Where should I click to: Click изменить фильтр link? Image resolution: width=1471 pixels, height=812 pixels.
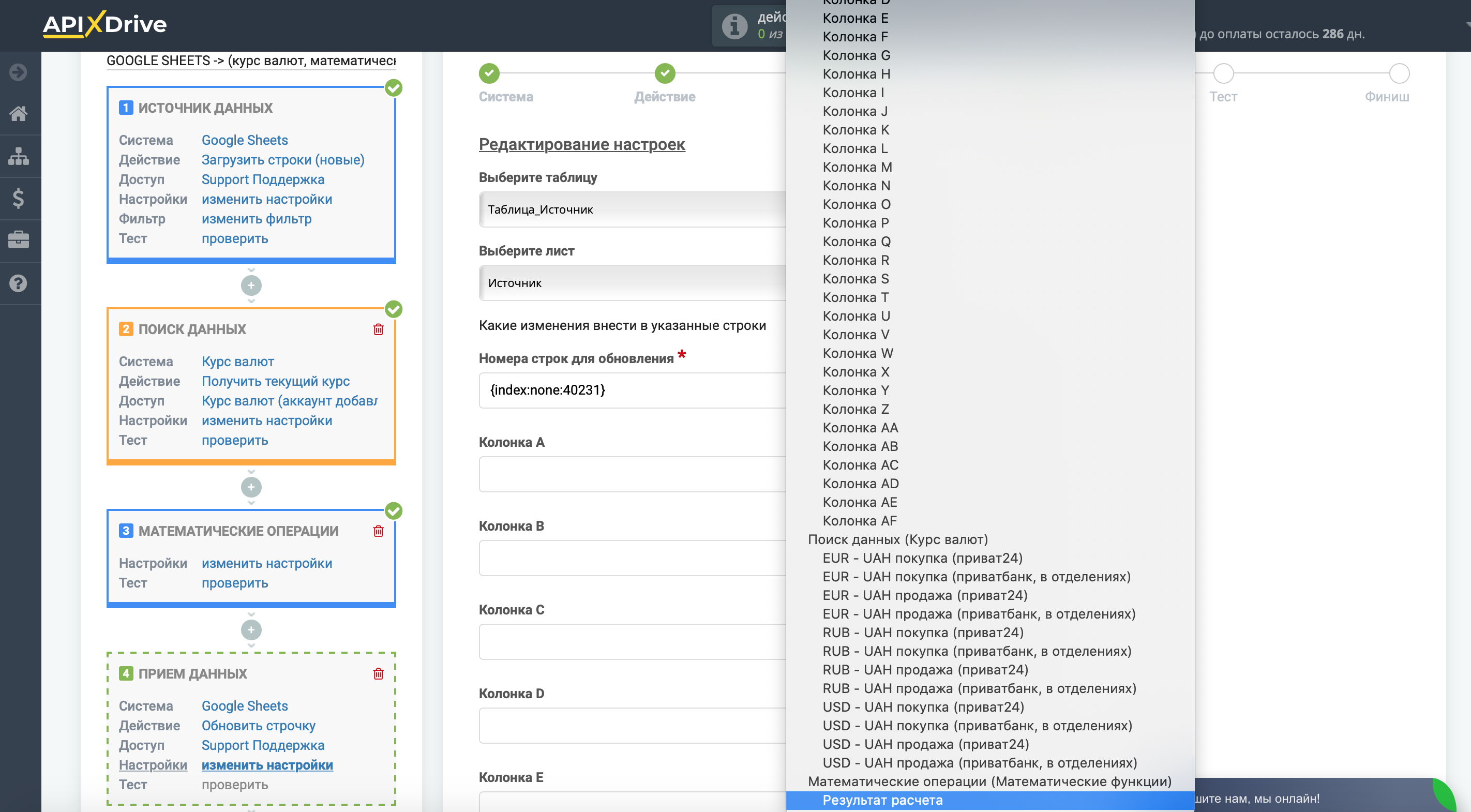coord(257,219)
